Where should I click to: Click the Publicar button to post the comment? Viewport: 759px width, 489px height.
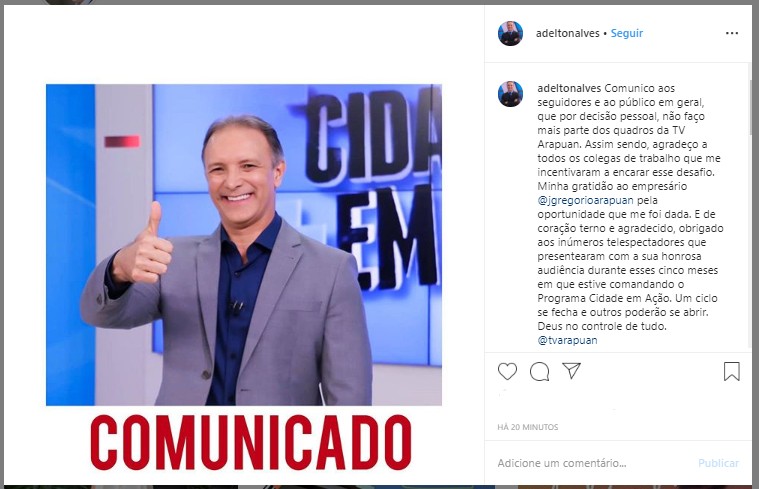(718, 463)
